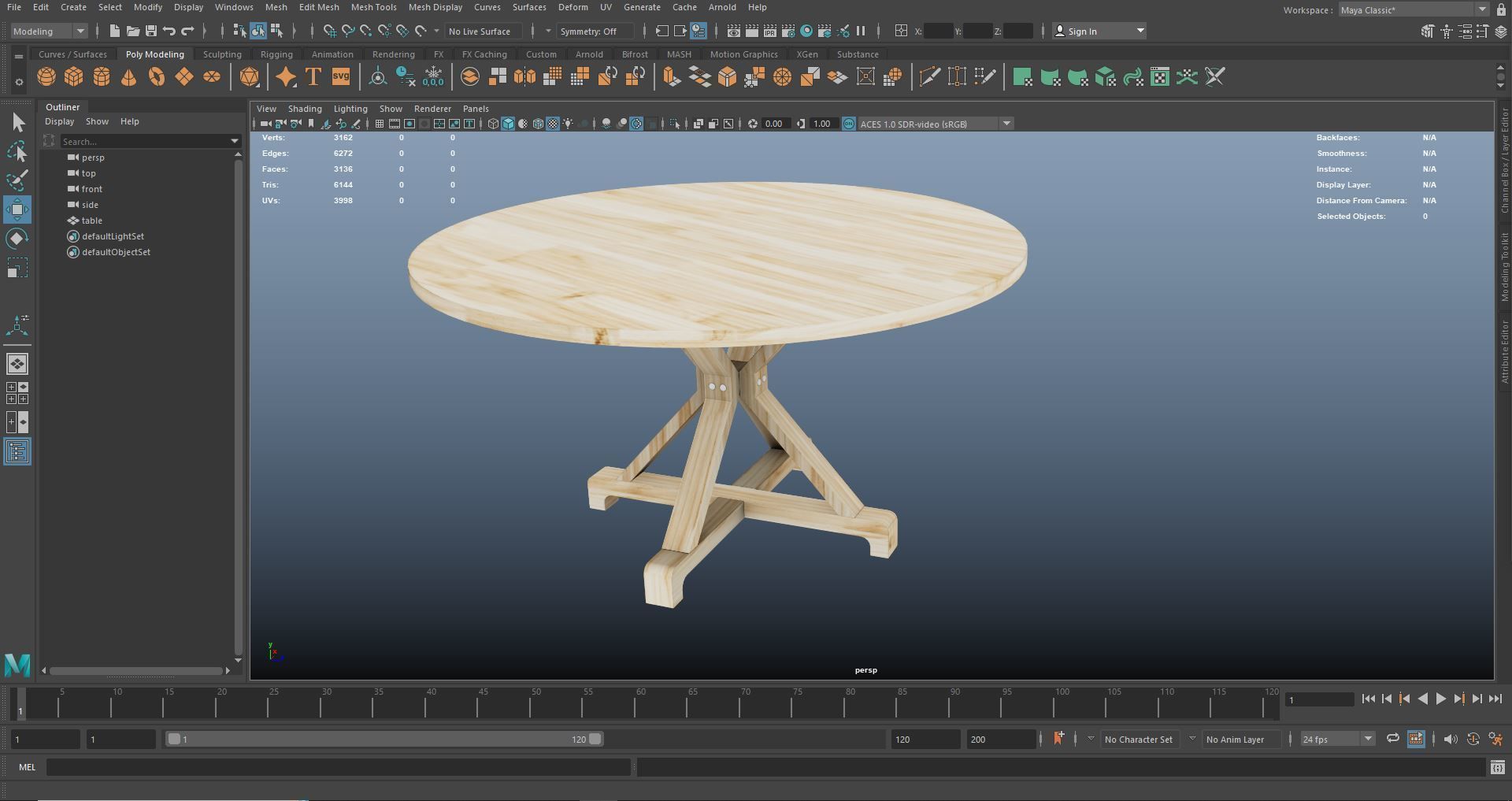Open the ACES 1.0 SDR-video view transform dropdown

pos(936,124)
